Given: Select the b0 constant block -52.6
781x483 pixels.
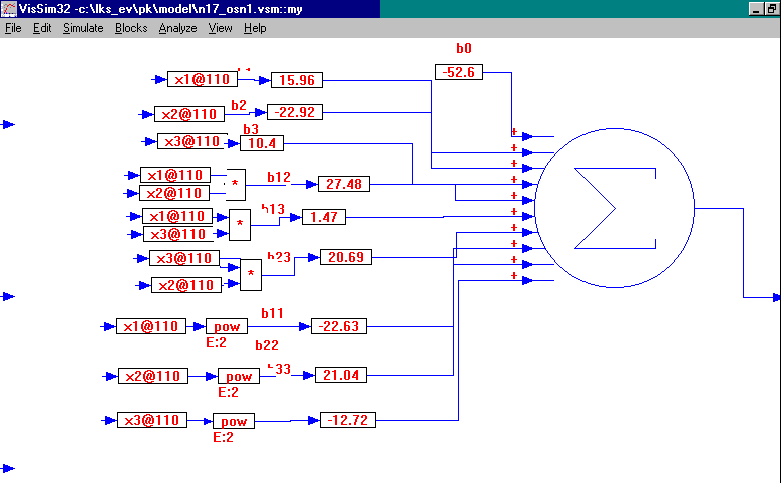Looking at the screenshot, I should coord(459,72).
